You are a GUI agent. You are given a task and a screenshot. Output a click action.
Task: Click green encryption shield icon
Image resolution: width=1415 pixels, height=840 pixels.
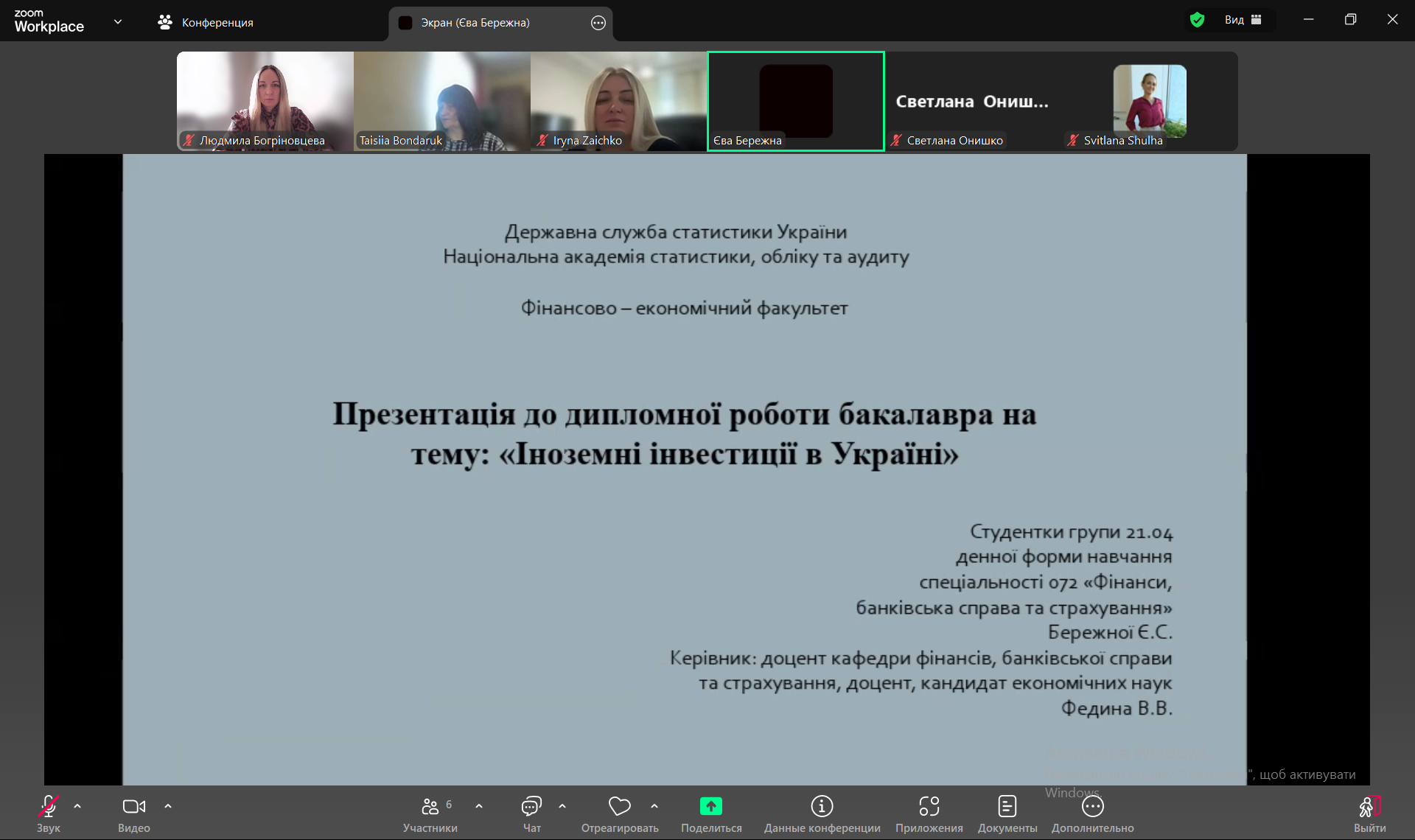click(x=1197, y=20)
